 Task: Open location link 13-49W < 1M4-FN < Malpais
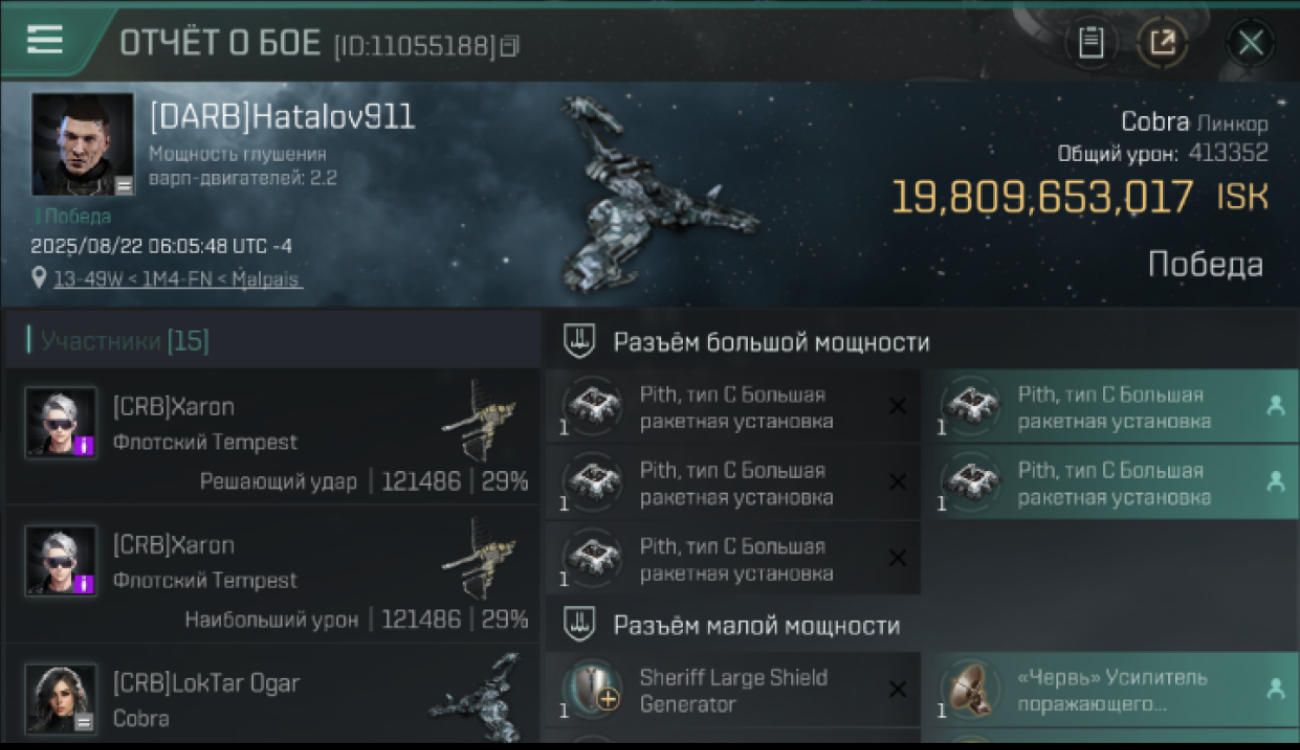pos(177,279)
